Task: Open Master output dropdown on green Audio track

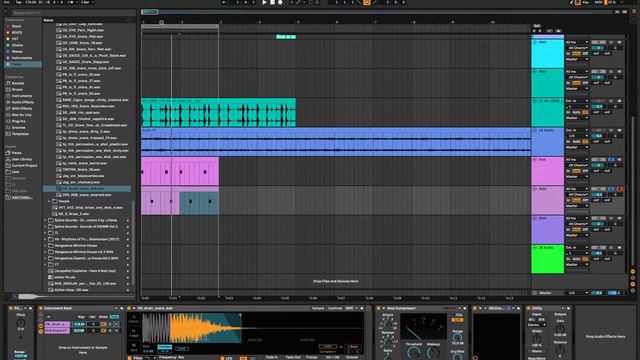Action: [x=577, y=264]
